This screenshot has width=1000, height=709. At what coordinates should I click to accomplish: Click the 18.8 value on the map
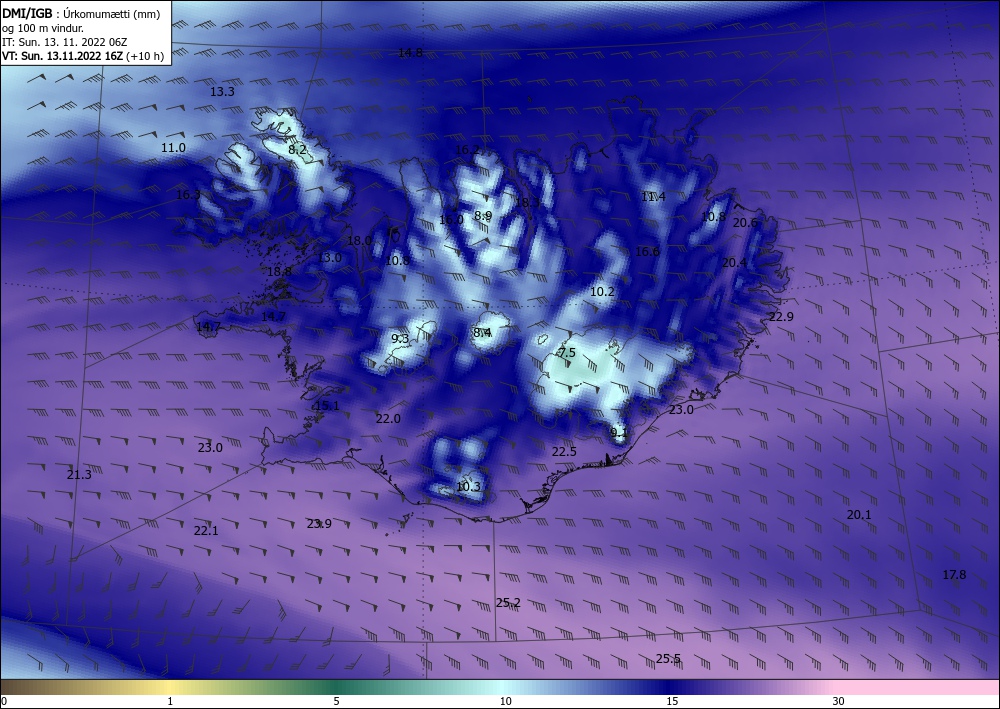click(279, 272)
